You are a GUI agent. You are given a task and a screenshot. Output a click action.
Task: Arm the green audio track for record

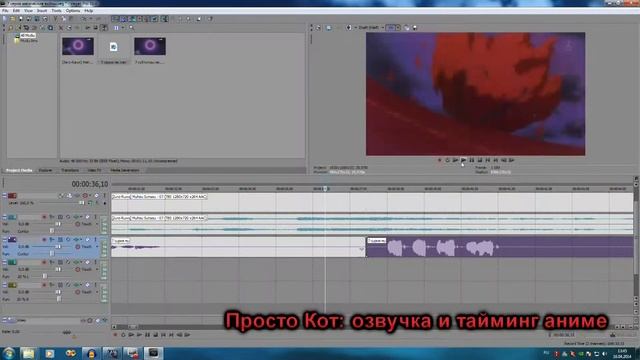point(44,262)
